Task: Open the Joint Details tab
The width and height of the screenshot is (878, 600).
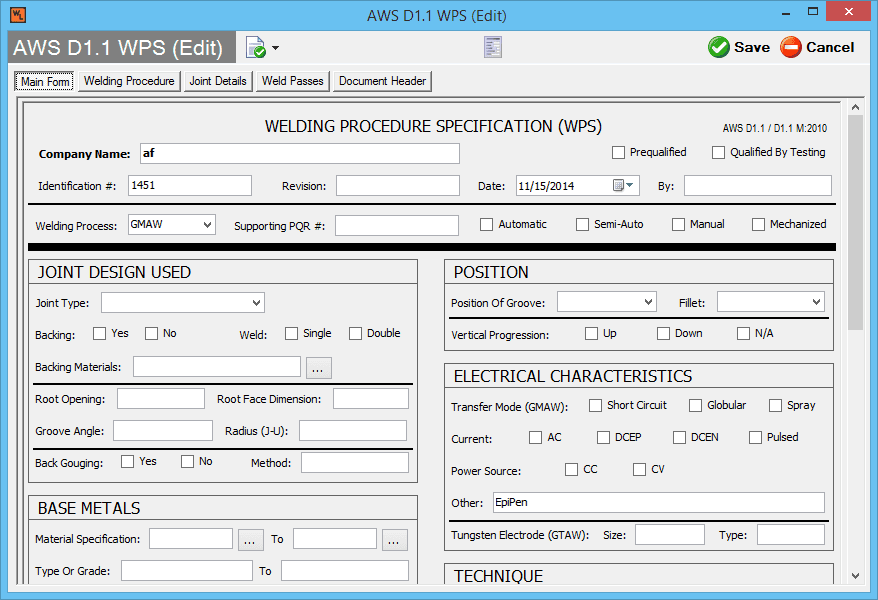Action: click(x=218, y=81)
